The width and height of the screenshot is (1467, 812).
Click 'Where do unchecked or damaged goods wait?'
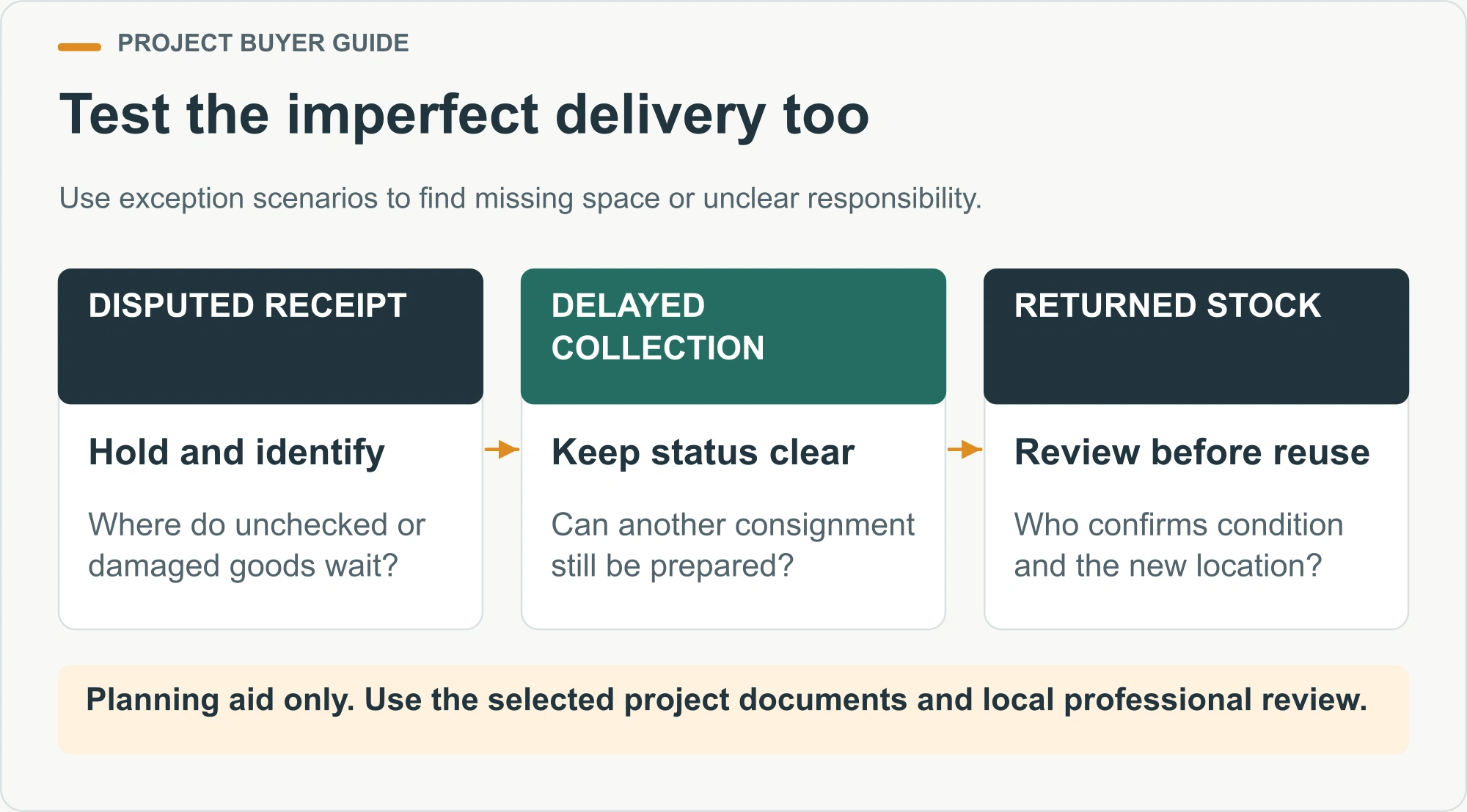(x=257, y=546)
